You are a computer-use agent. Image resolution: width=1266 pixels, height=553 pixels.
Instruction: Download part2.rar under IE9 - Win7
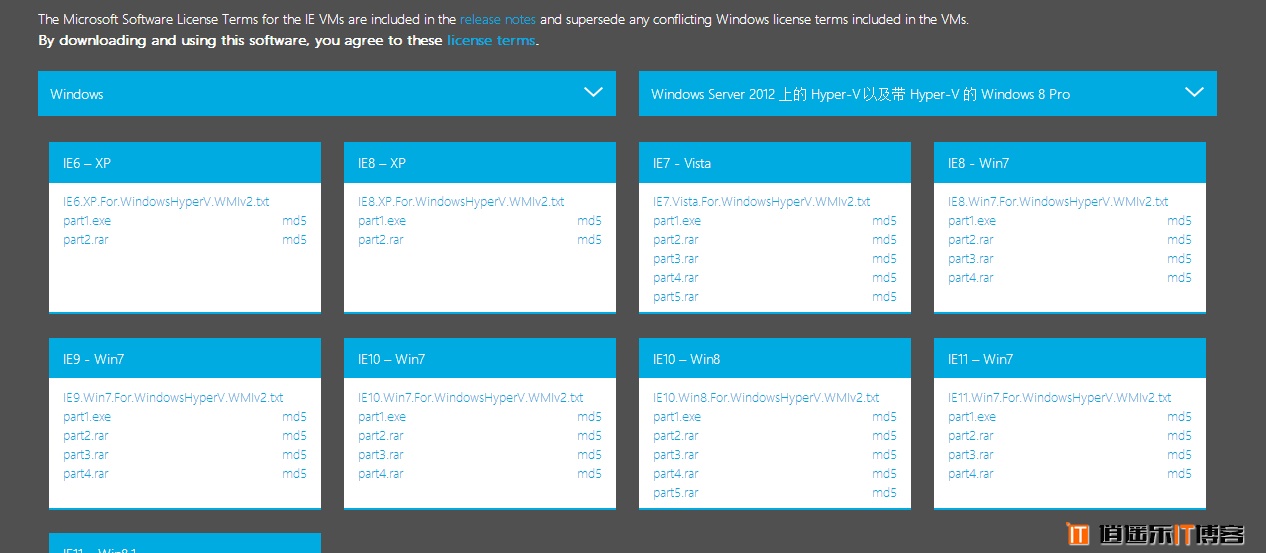(85, 436)
